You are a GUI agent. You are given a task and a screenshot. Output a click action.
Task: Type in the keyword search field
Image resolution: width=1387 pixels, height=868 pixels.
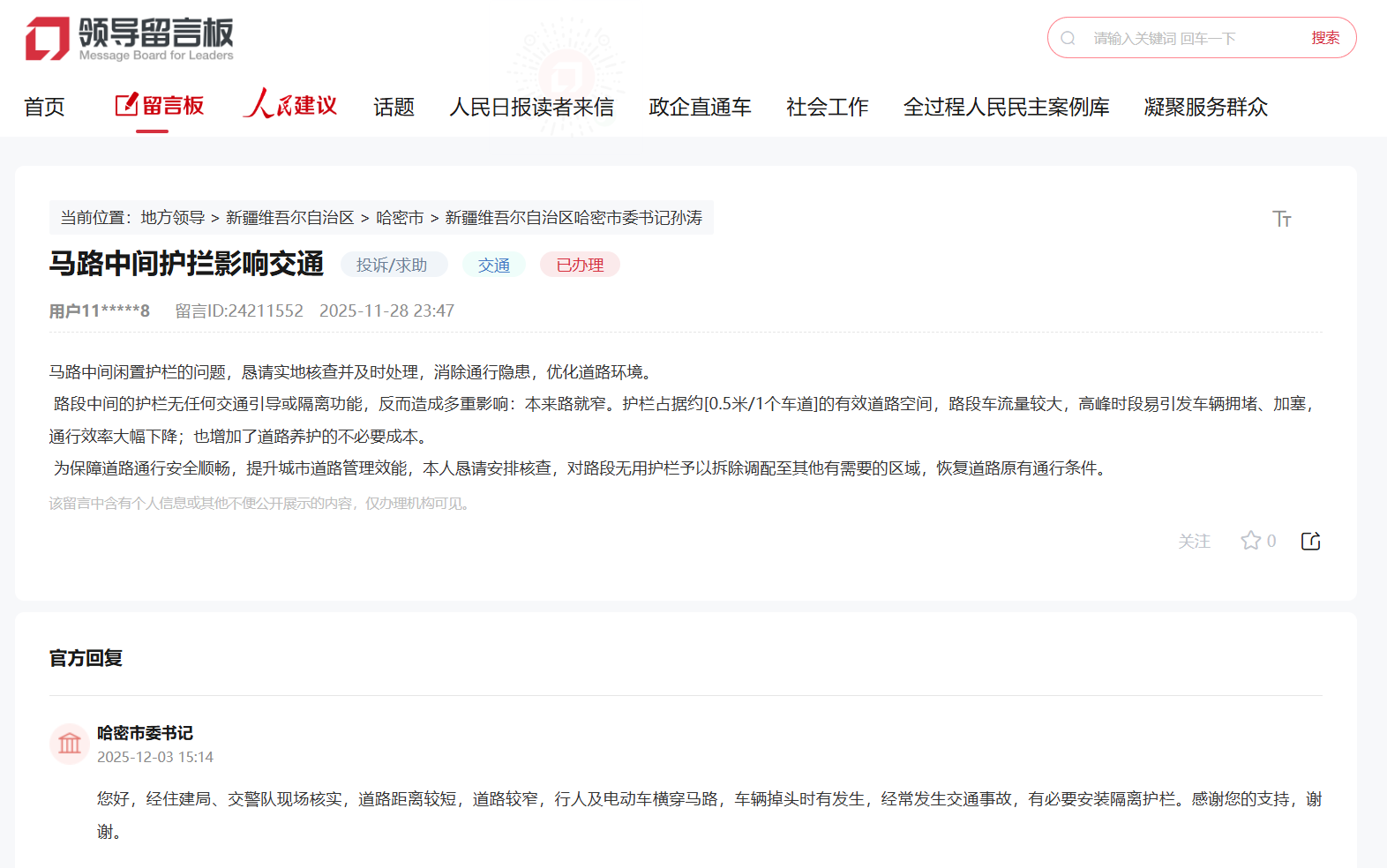[1191, 38]
